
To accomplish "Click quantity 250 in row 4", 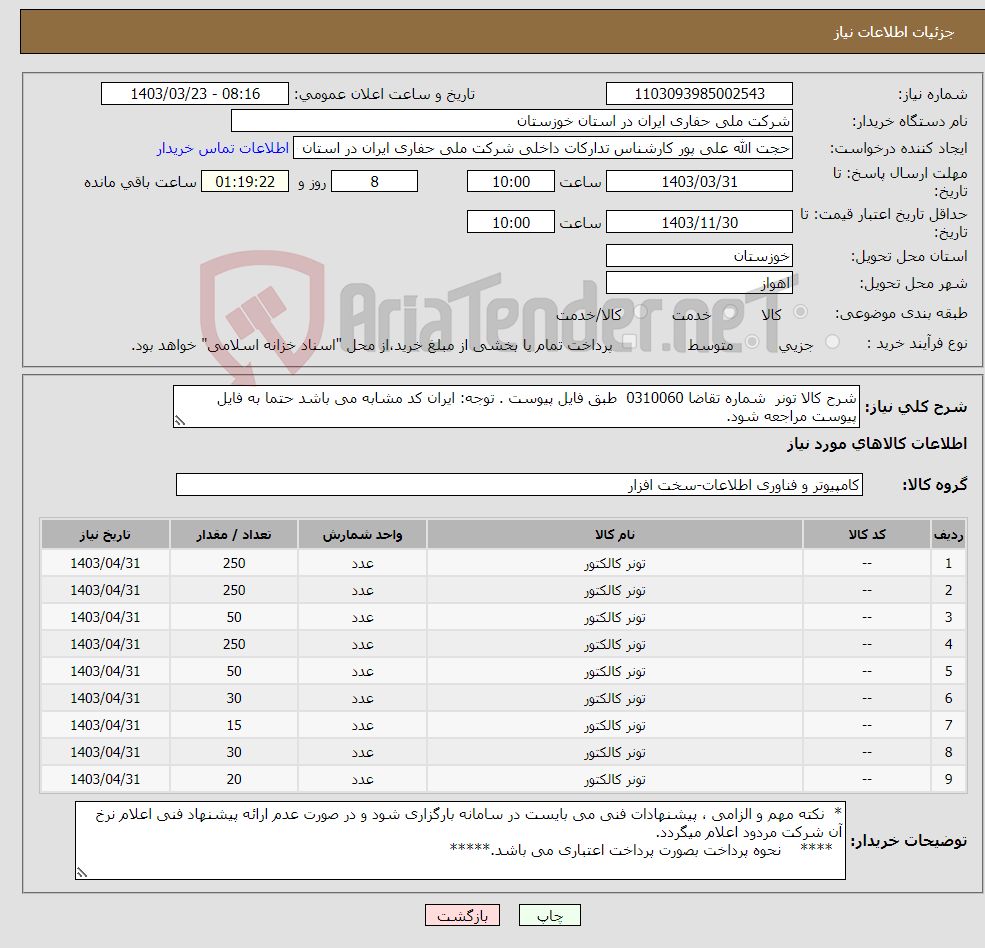I will click(x=234, y=645).
